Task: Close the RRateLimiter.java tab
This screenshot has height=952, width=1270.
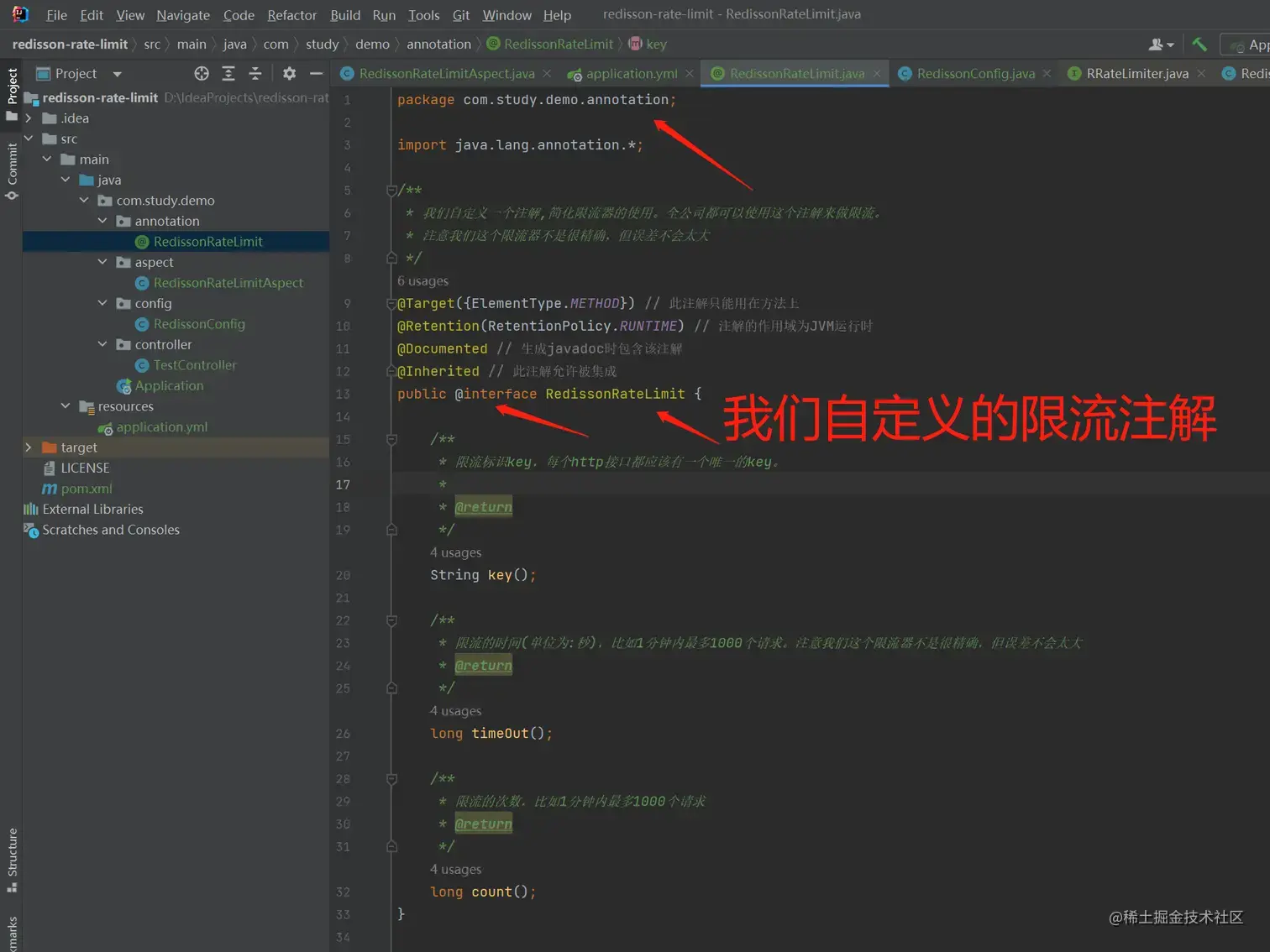Action: 1201,74
